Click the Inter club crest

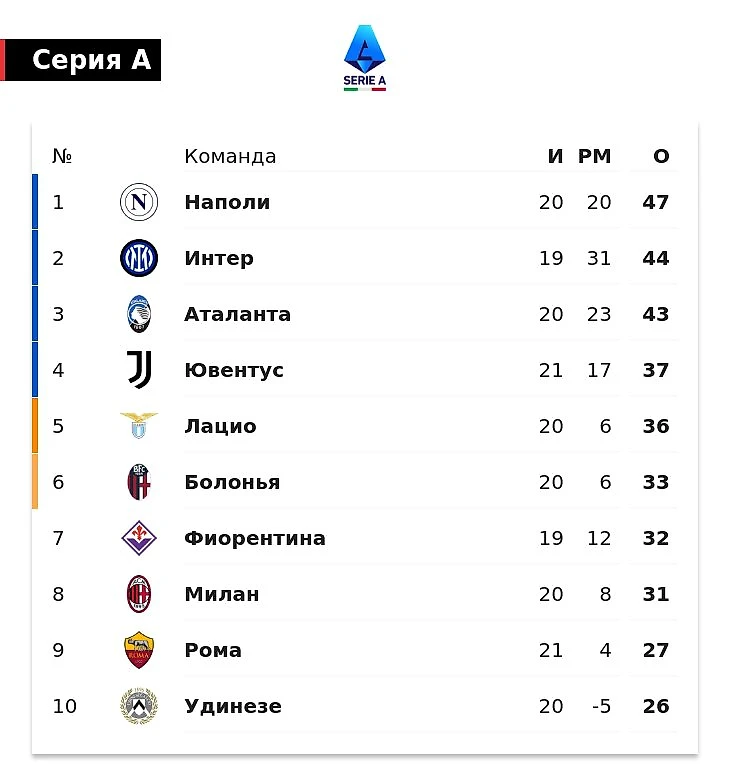click(139, 258)
